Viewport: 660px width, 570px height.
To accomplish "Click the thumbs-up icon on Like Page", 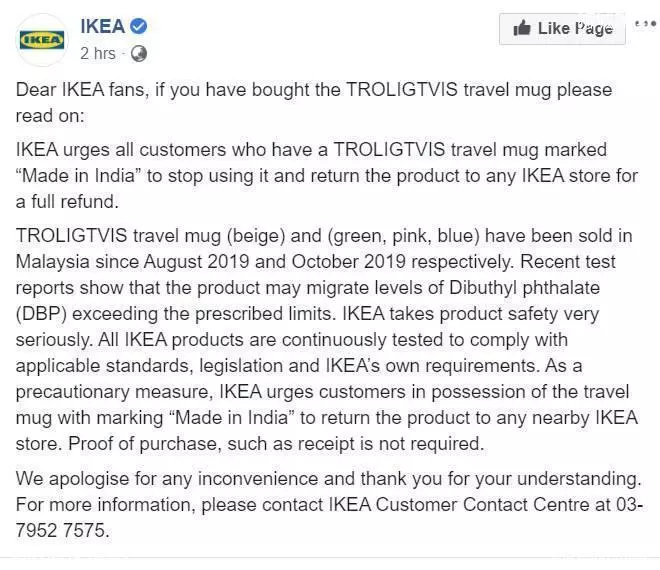I will (522, 28).
